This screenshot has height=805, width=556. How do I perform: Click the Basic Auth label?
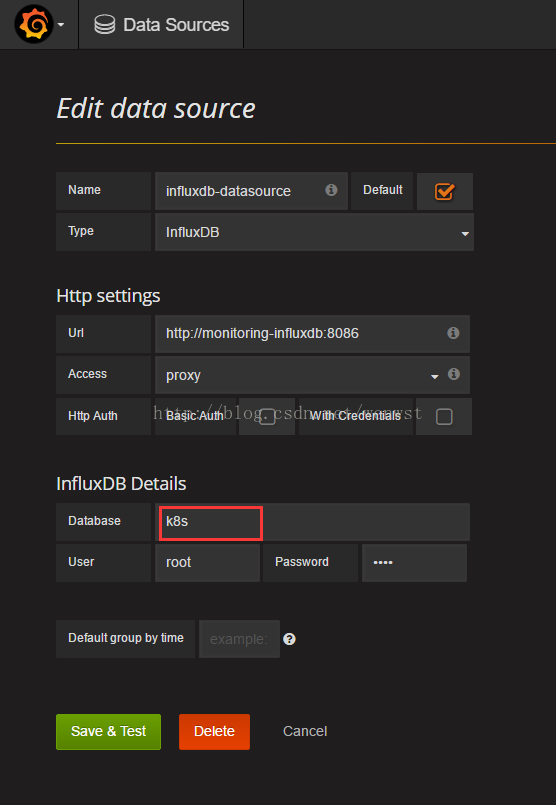tap(195, 416)
